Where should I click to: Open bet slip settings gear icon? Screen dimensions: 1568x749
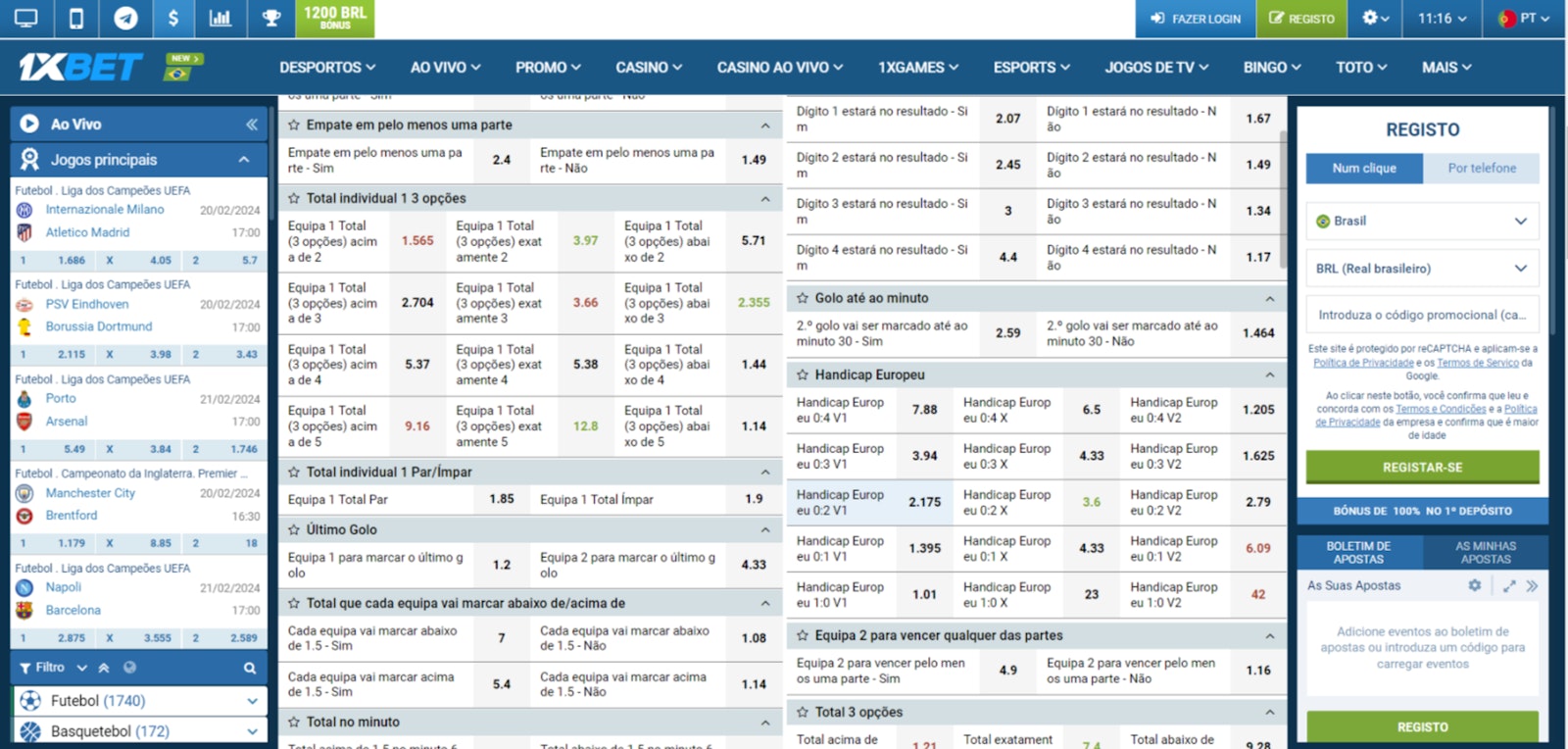(x=1474, y=585)
